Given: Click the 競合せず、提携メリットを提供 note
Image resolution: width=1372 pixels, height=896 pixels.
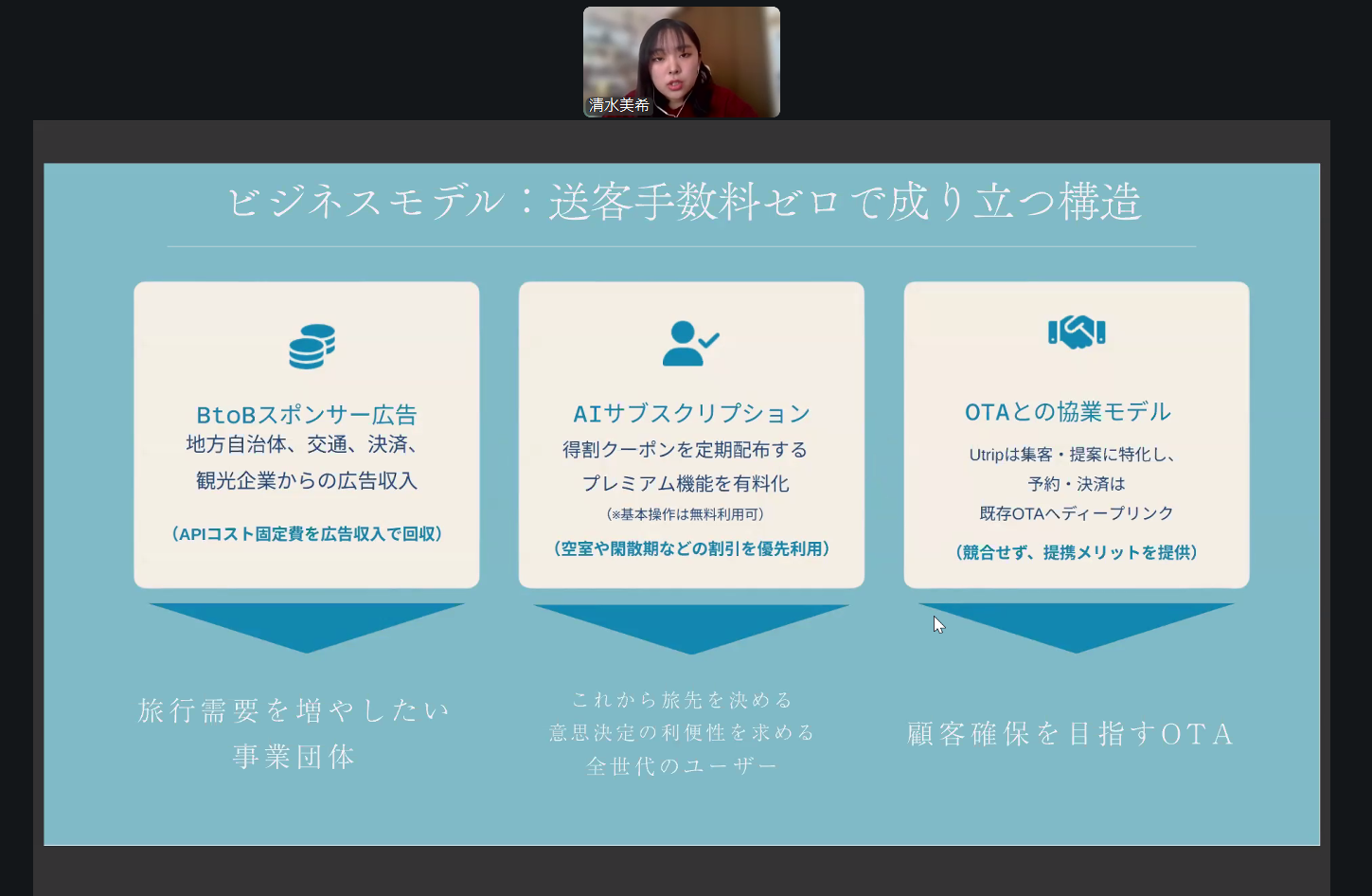Looking at the screenshot, I should tap(1076, 552).
